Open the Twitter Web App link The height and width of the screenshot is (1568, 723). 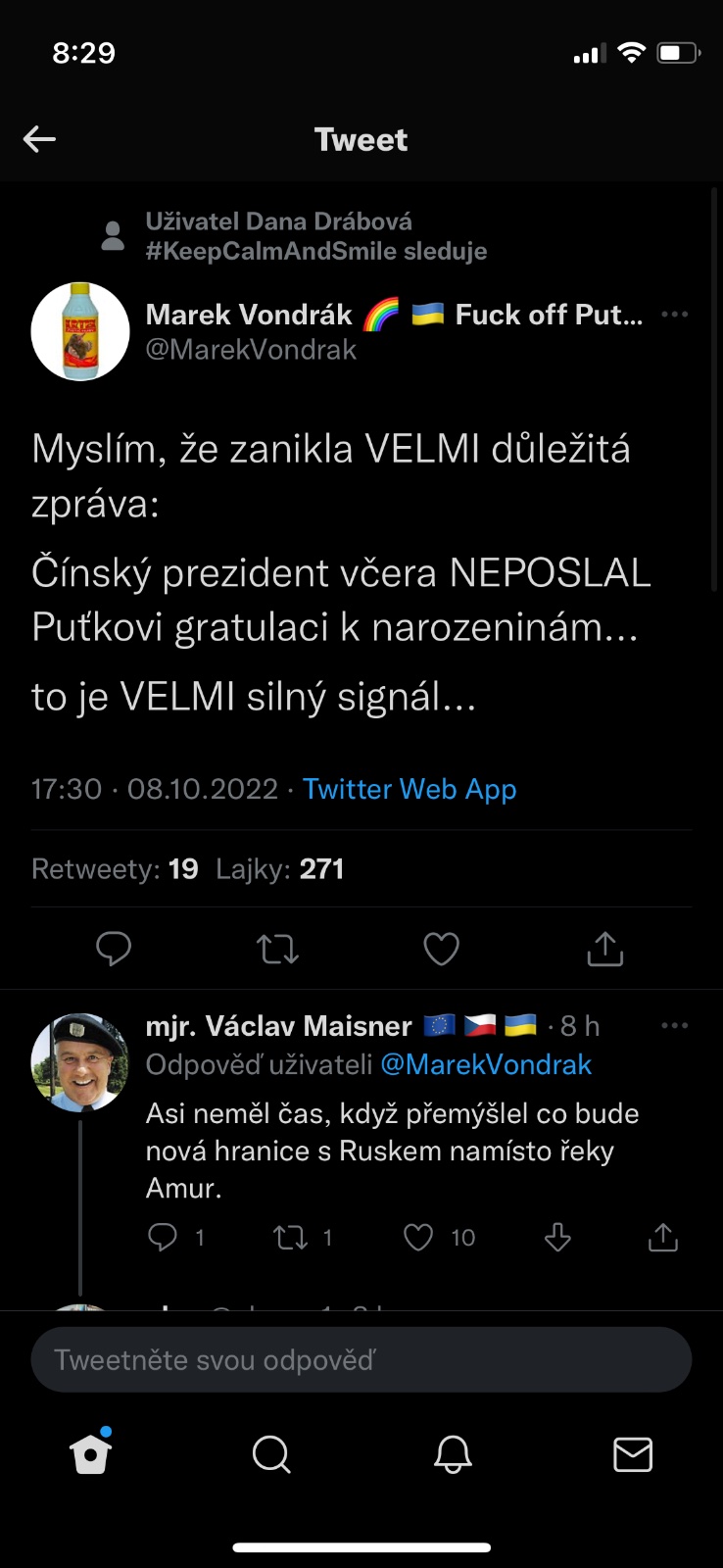coord(410,789)
